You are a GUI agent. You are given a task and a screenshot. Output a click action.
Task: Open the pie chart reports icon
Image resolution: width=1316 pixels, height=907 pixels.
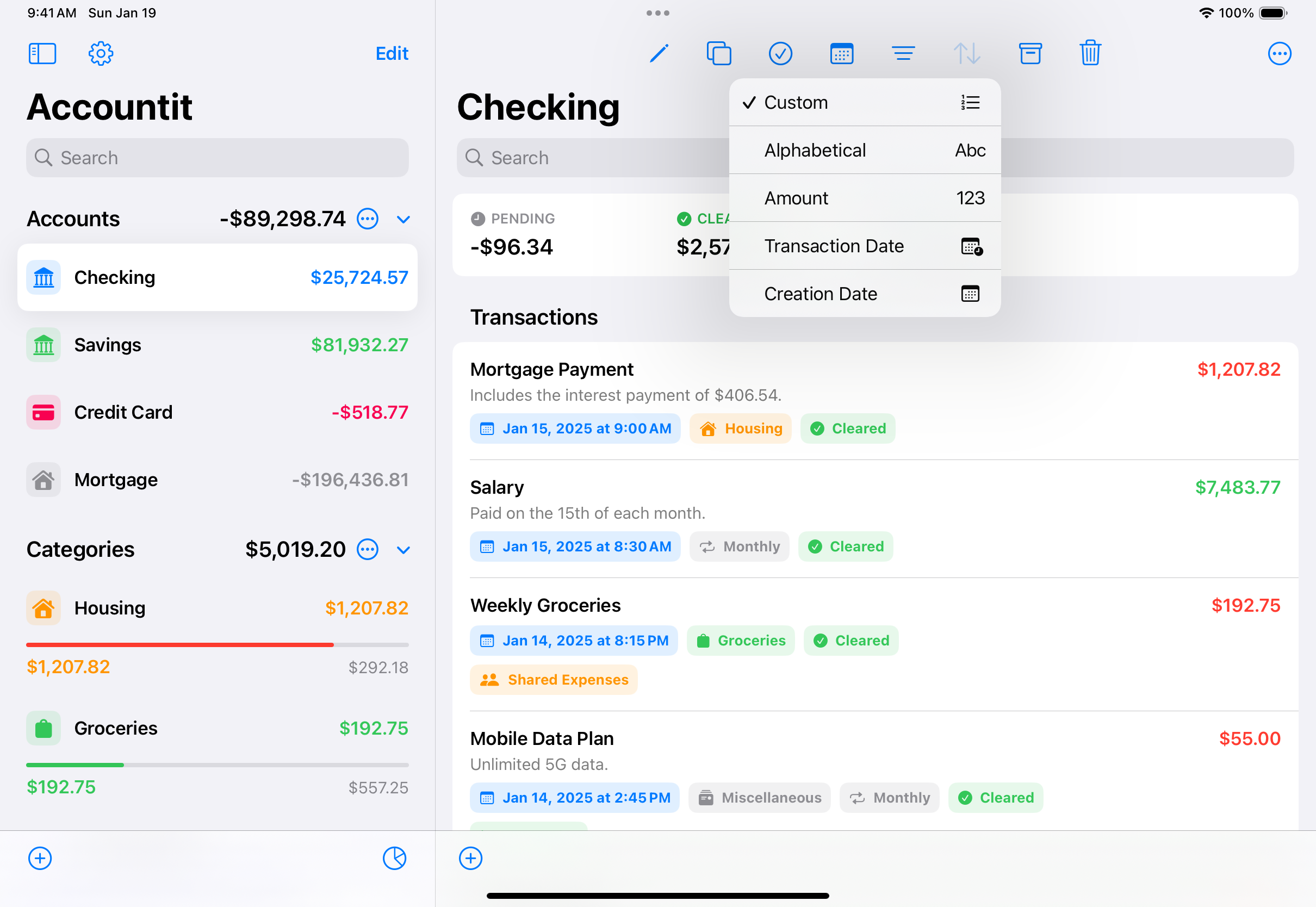coord(394,858)
